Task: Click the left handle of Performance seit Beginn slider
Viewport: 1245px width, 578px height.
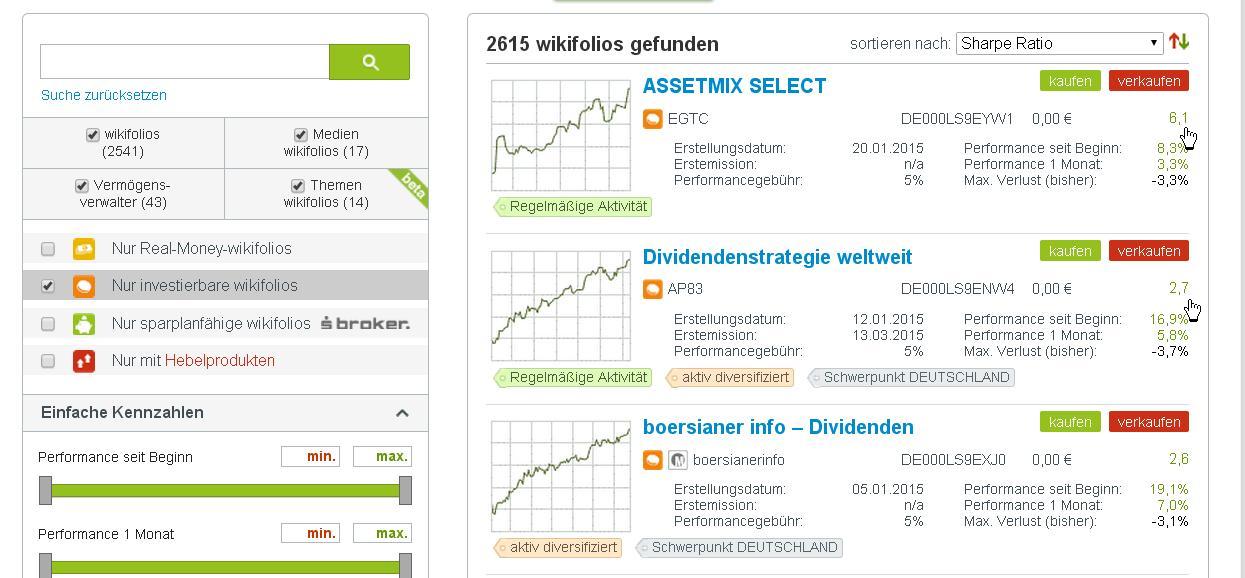Action: point(45,490)
